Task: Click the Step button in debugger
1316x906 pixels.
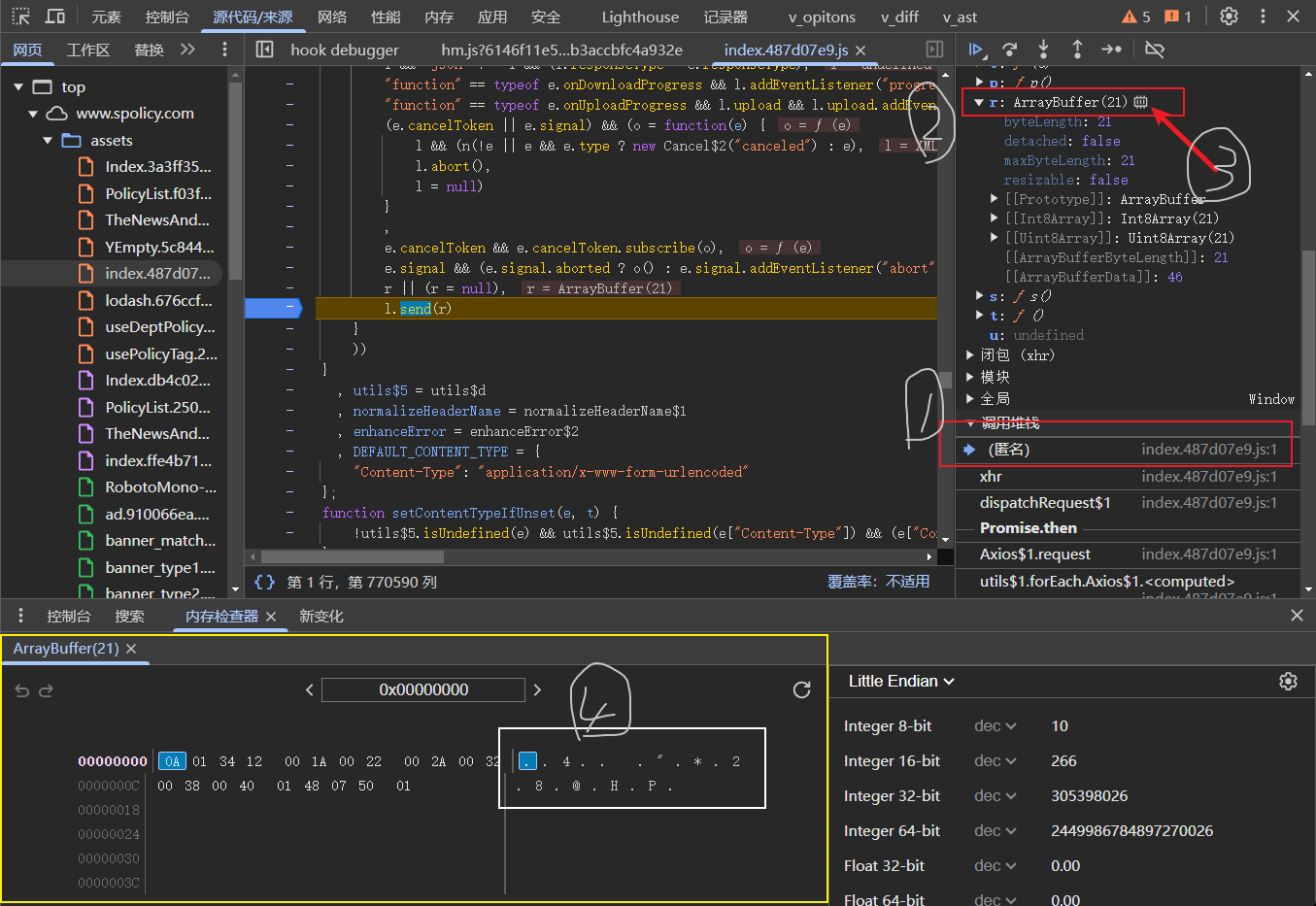Action: [1111, 50]
